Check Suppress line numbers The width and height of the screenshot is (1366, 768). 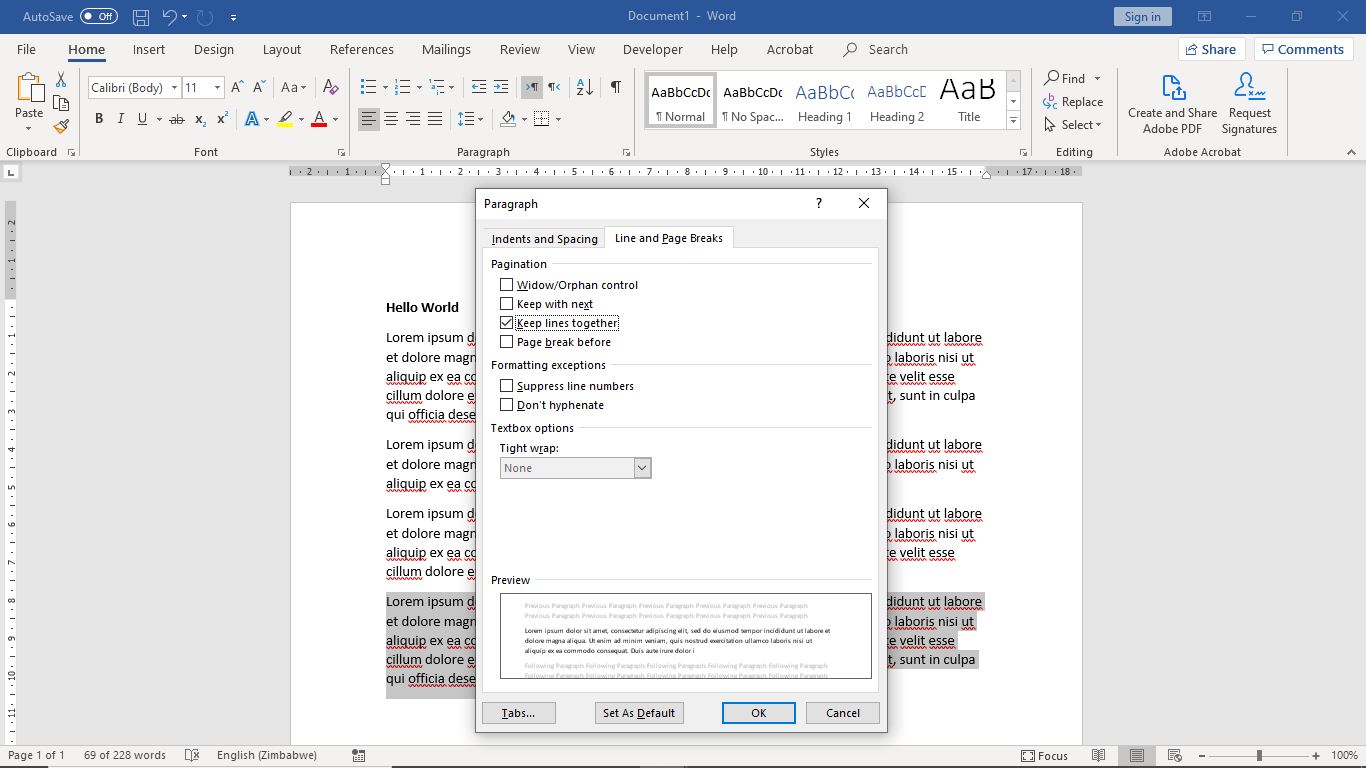pyautogui.click(x=507, y=386)
